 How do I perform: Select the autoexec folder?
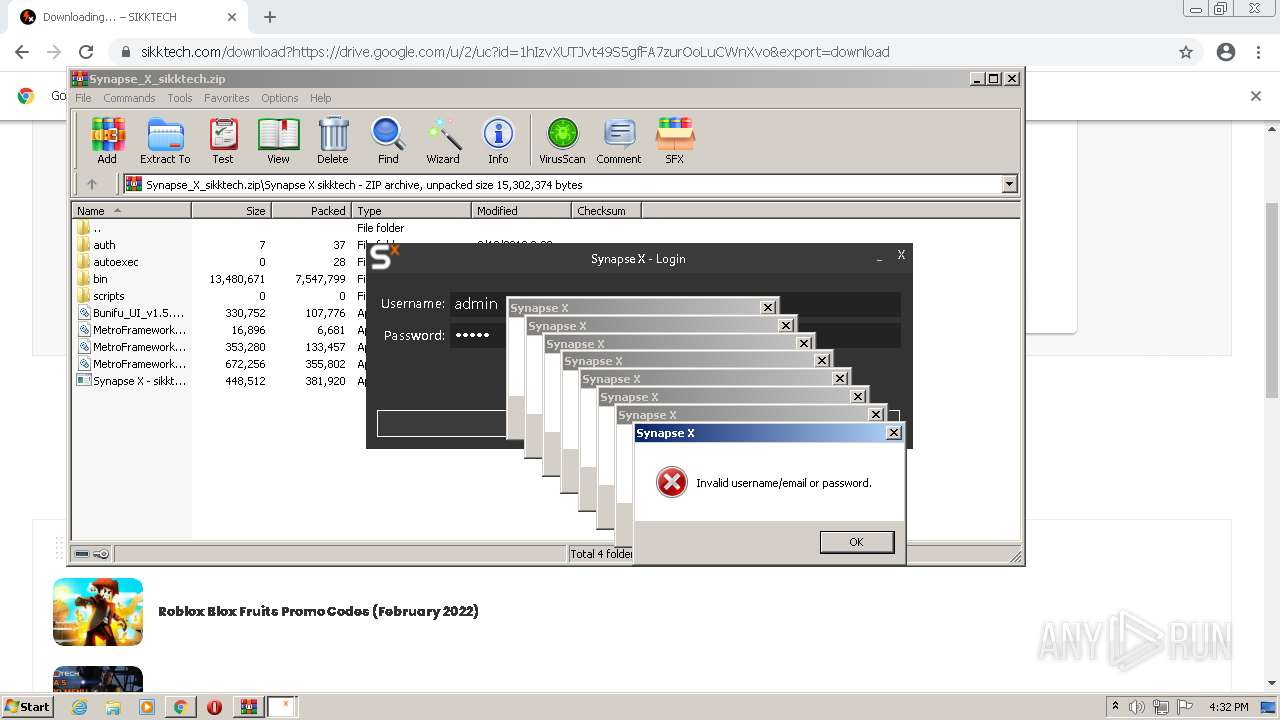(x=115, y=262)
